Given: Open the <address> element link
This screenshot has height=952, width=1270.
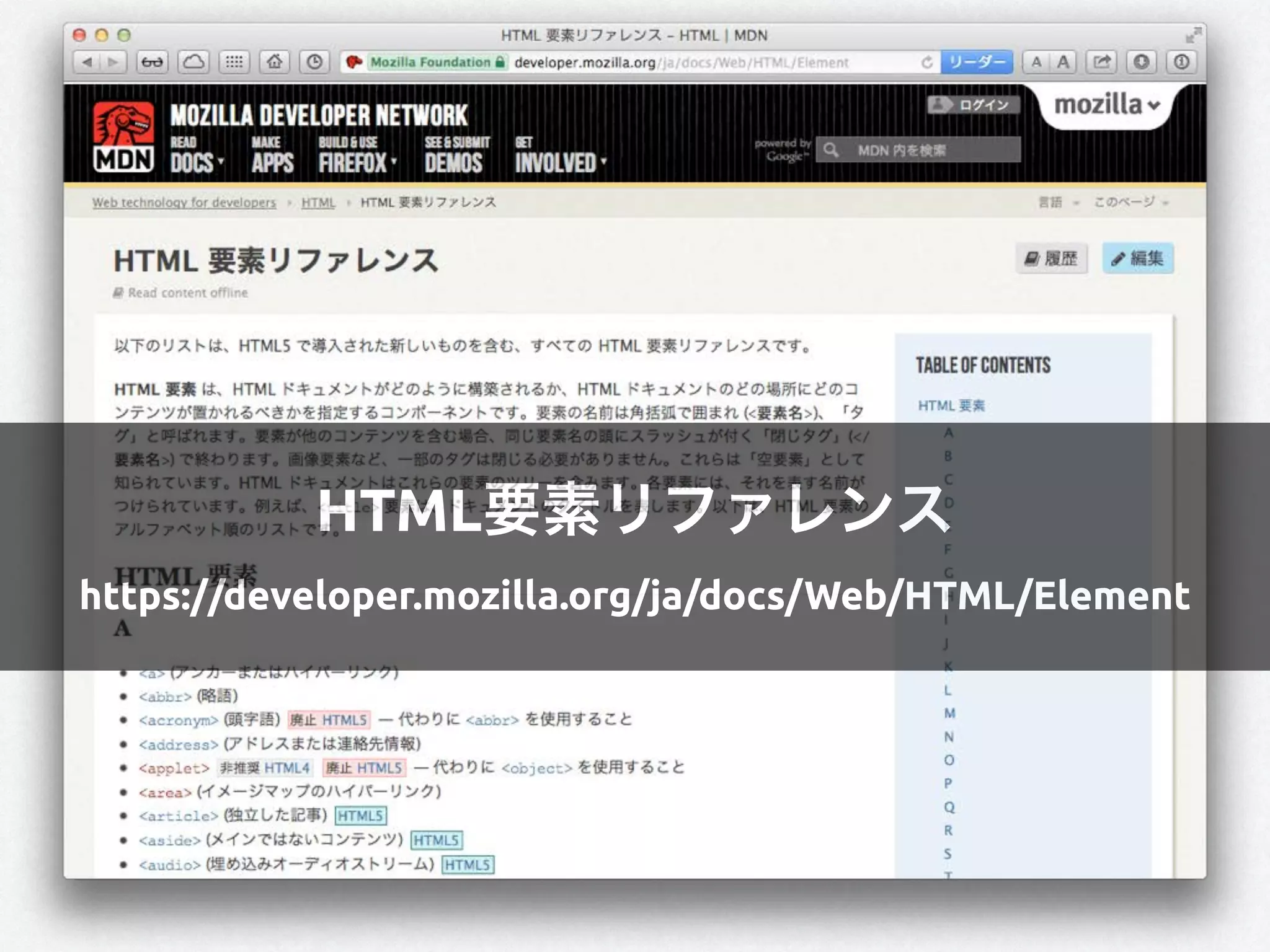Looking at the screenshot, I should click(x=178, y=744).
